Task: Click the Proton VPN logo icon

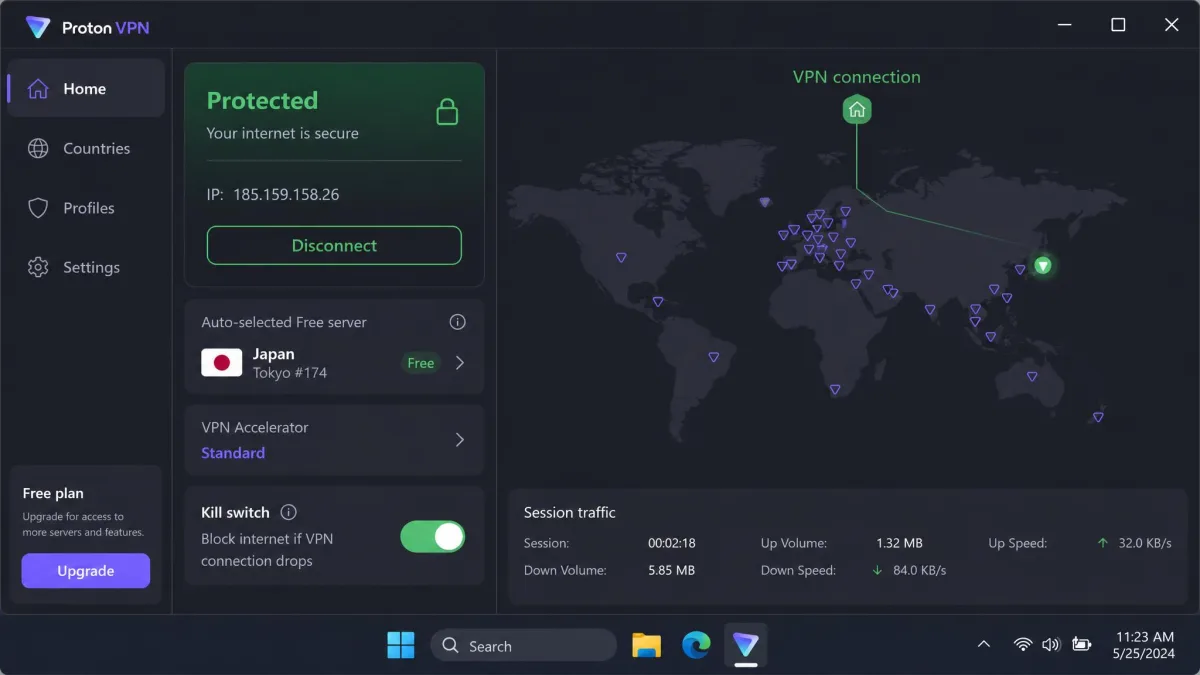Action: (x=38, y=27)
